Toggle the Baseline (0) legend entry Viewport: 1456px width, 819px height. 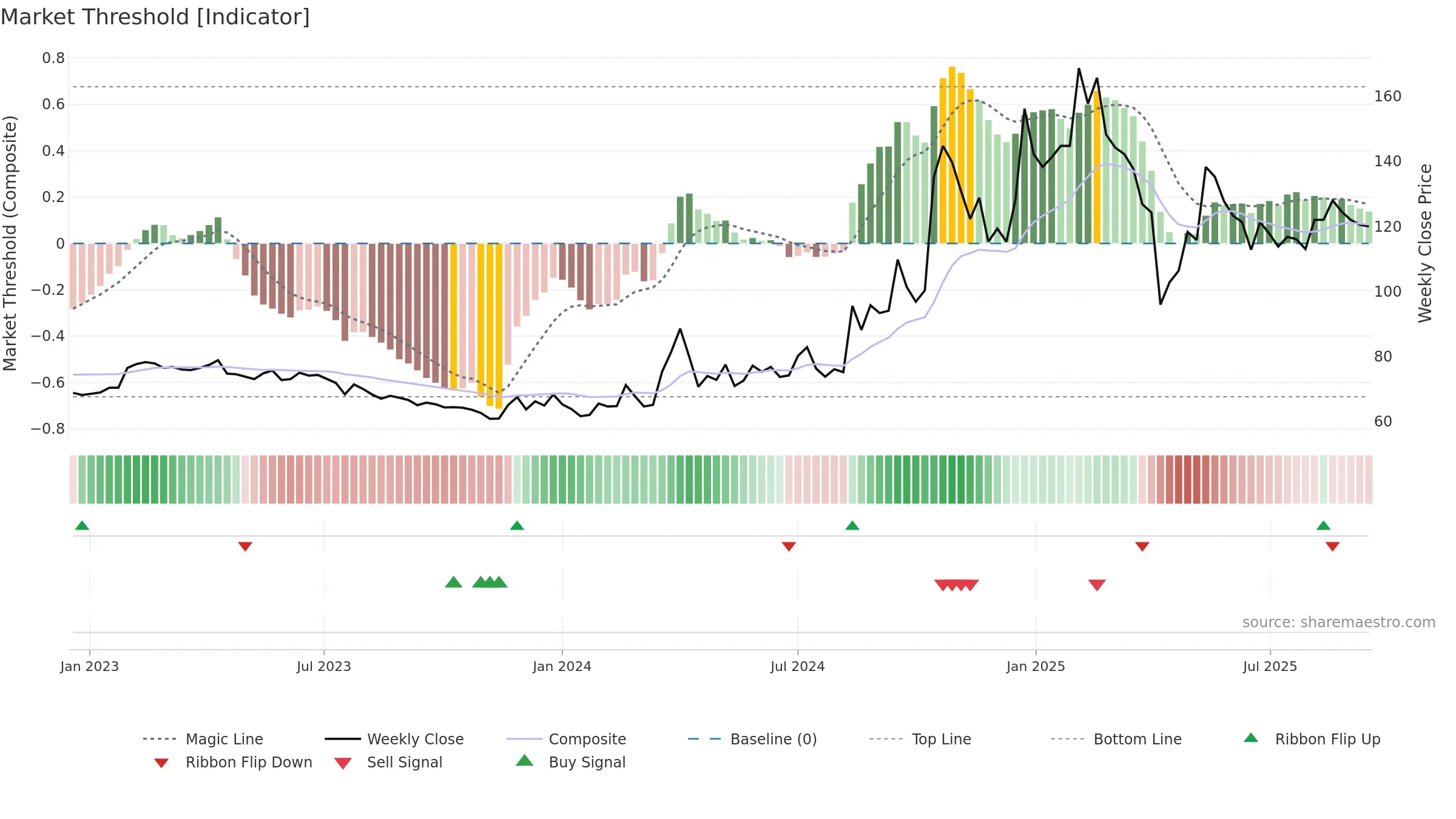752,739
